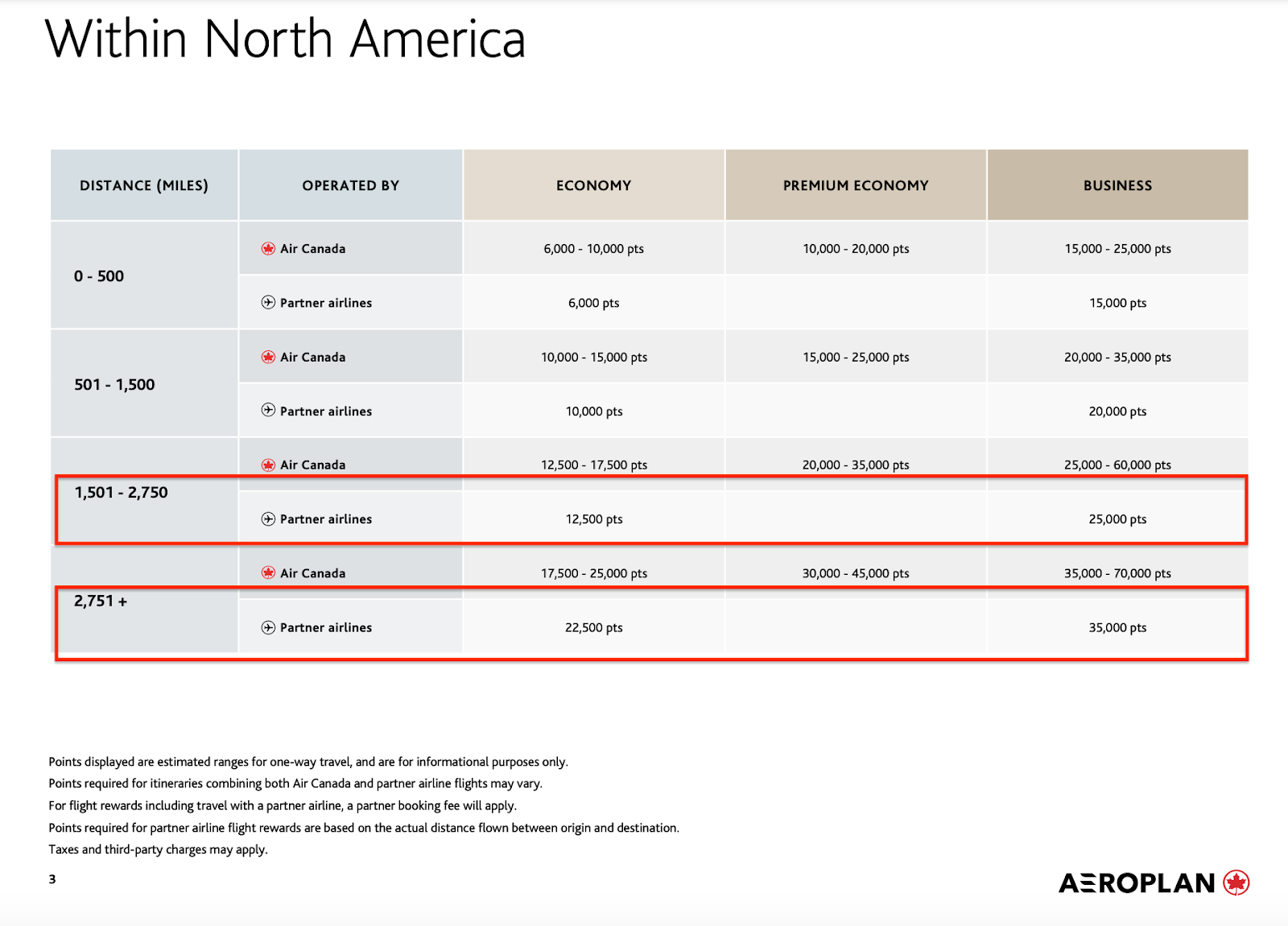Select the "Partner airlines" label for 501 - 1,500 miles

pyautogui.click(x=326, y=411)
